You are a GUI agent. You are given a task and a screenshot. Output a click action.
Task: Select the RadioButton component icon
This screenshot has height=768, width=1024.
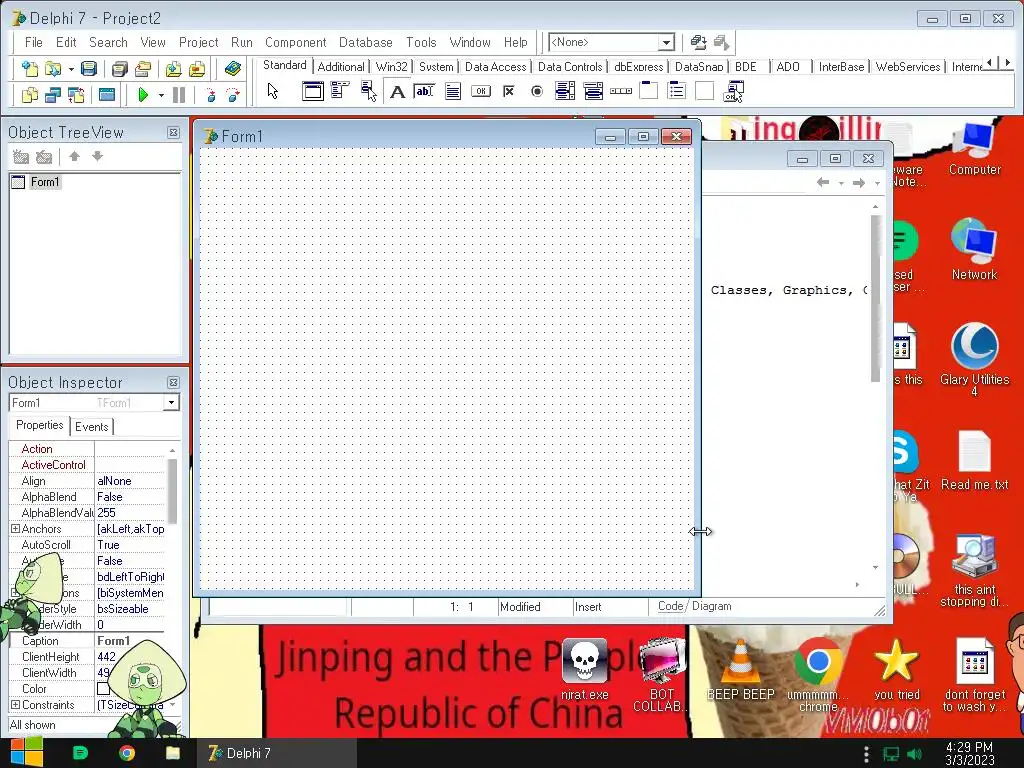pos(537,91)
